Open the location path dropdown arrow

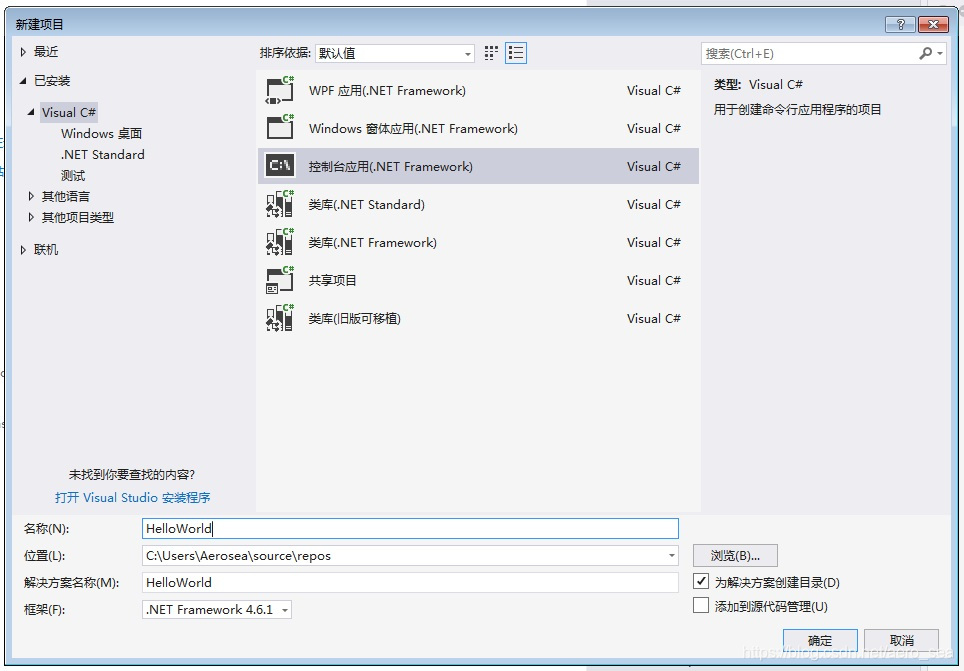click(x=671, y=555)
